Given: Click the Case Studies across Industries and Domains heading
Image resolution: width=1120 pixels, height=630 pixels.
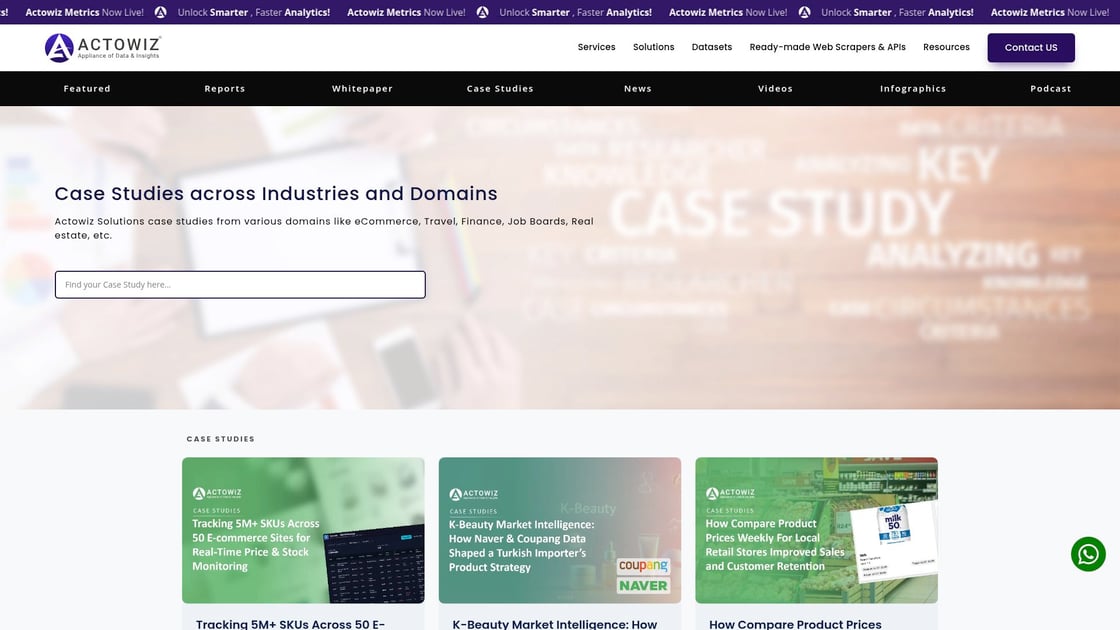Looking at the screenshot, I should (276, 194).
